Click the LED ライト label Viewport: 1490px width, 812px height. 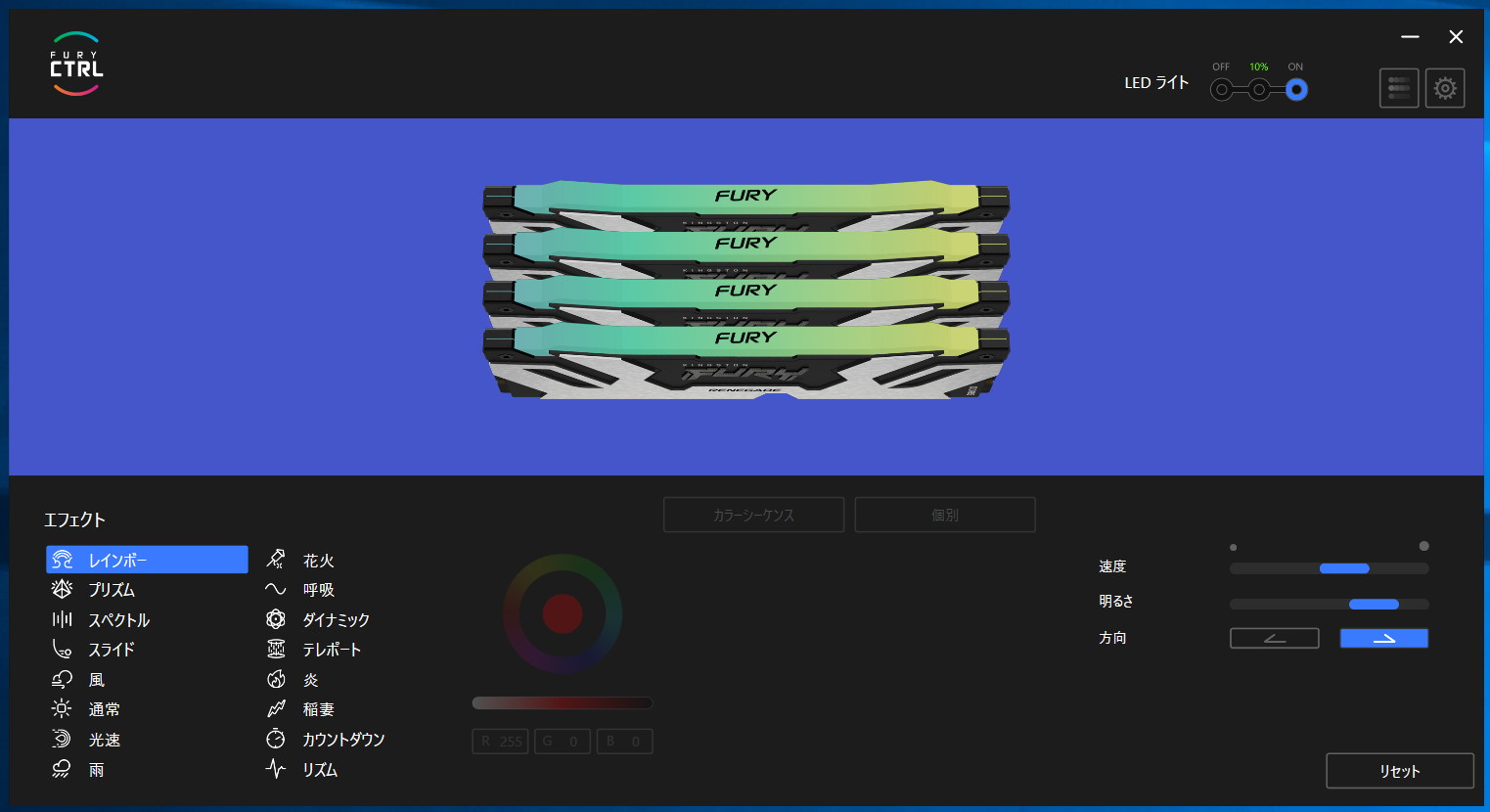coord(1156,83)
